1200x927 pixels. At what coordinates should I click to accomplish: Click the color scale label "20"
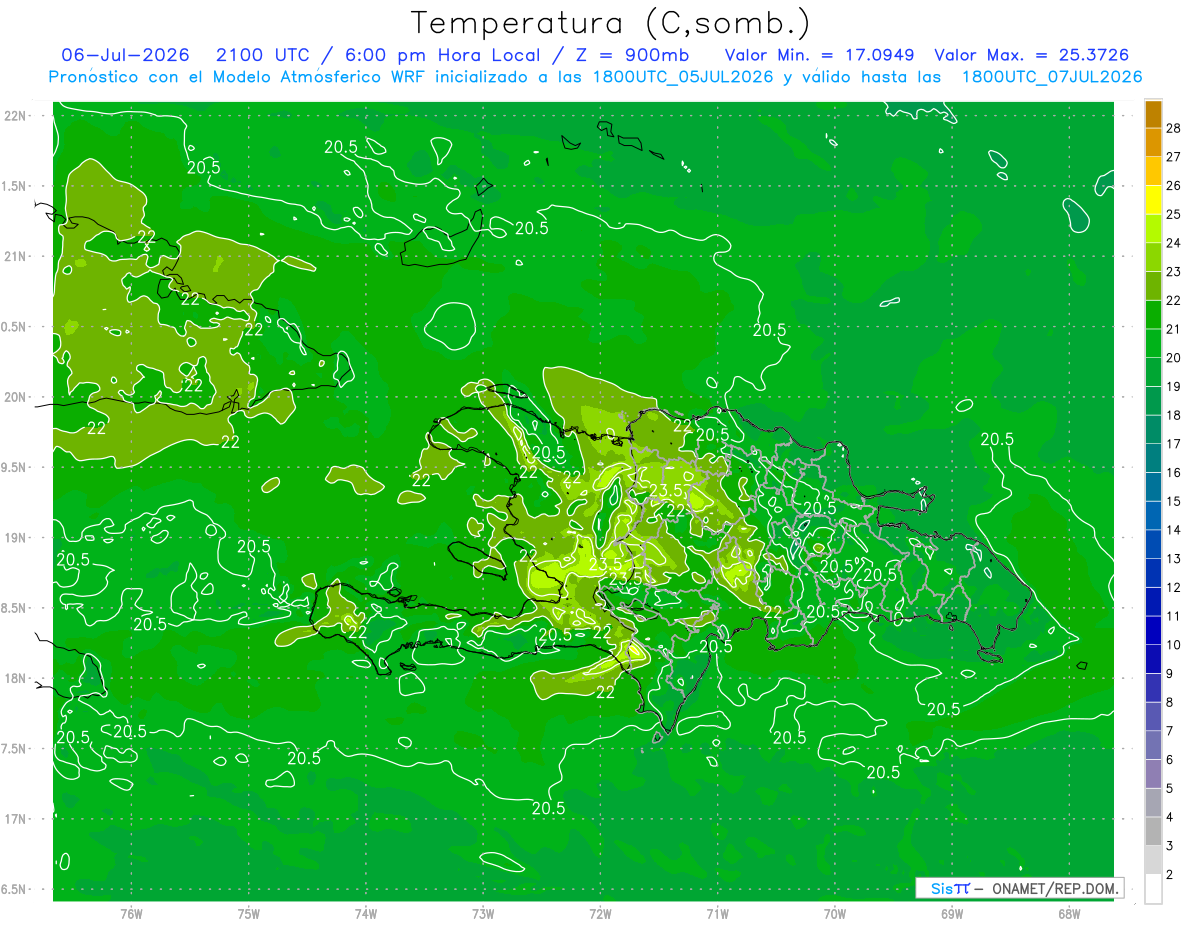coord(1174,358)
